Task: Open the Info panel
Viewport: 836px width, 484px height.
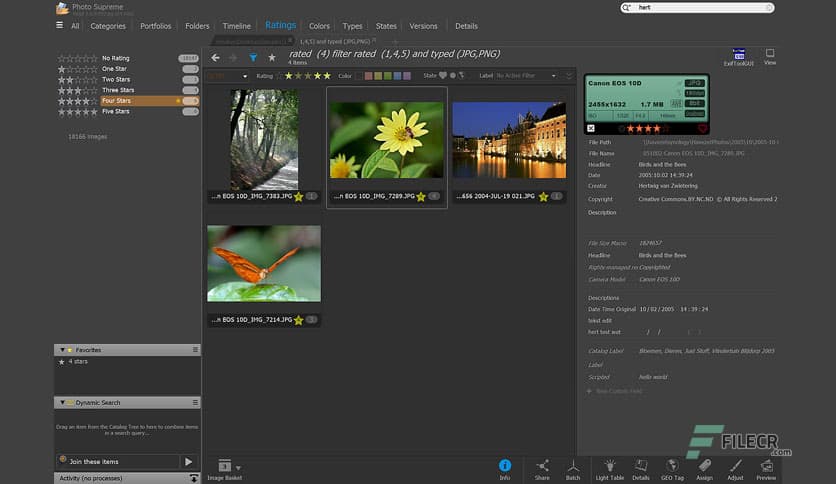Action: click(504, 470)
